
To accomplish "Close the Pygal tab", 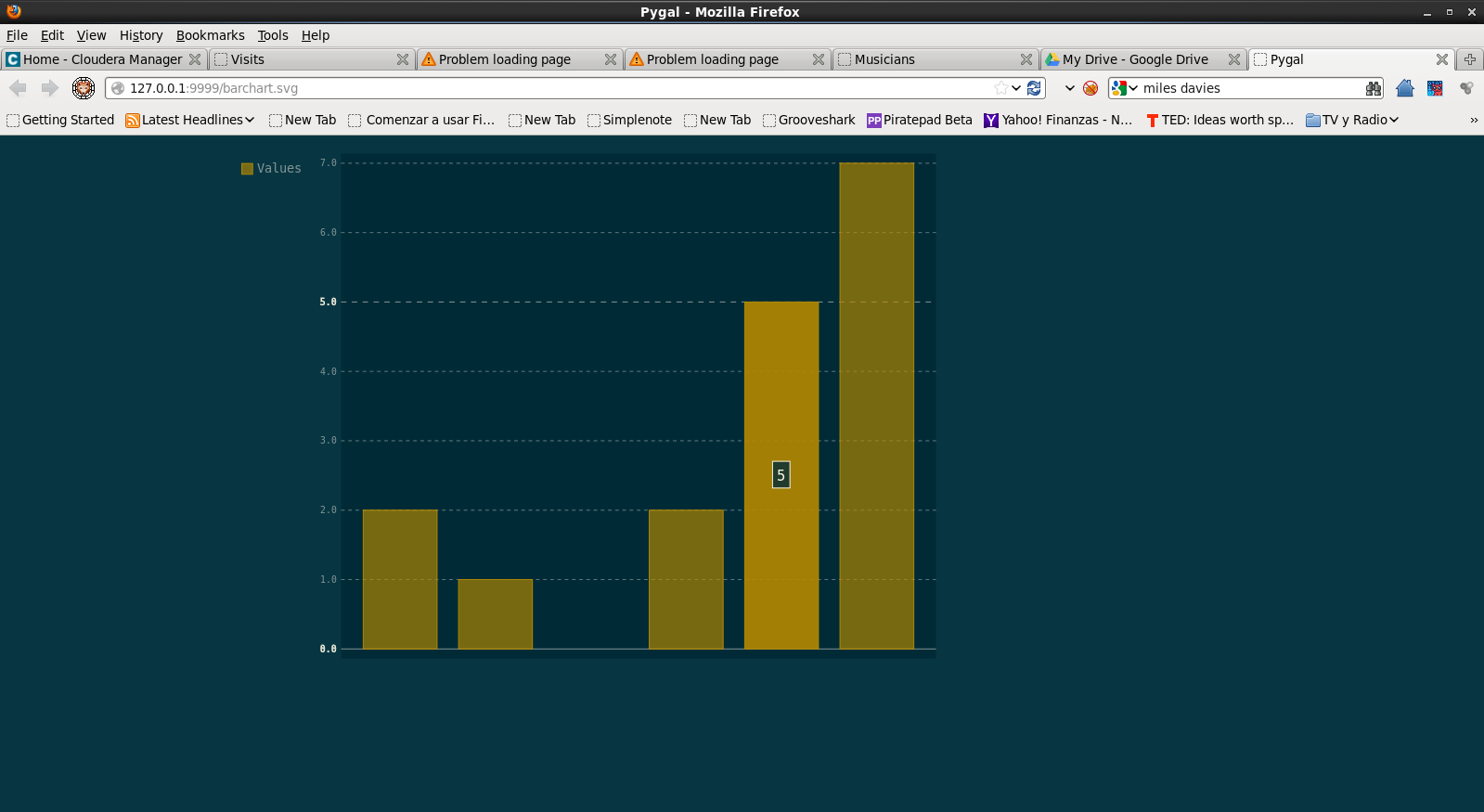I will 1442,59.
